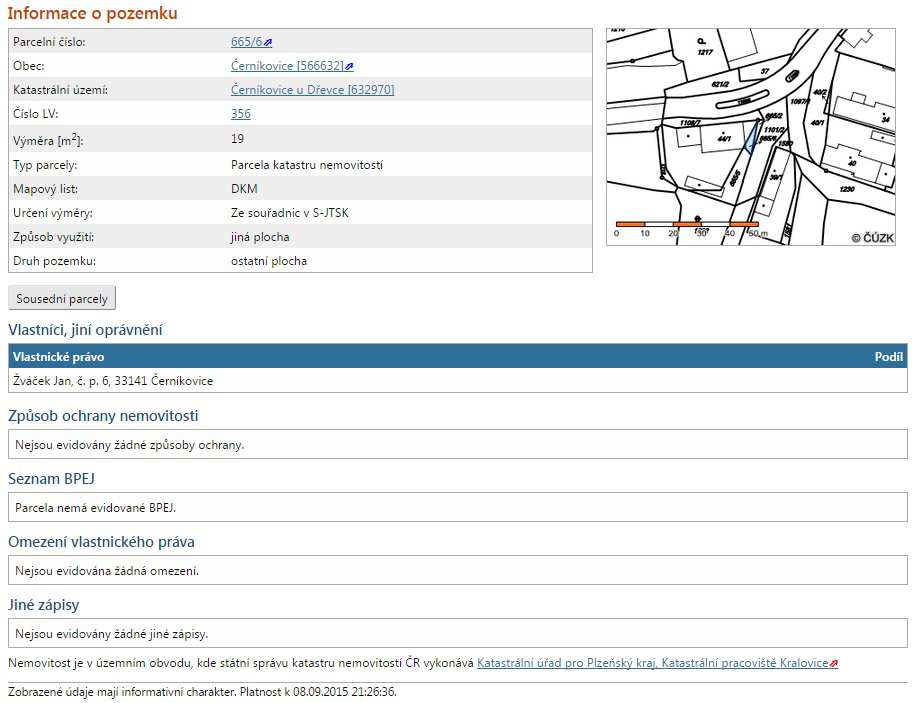
Task: Select text Nejsou evidovány žádné jiné zápisy
Action: tap(112, 634)
